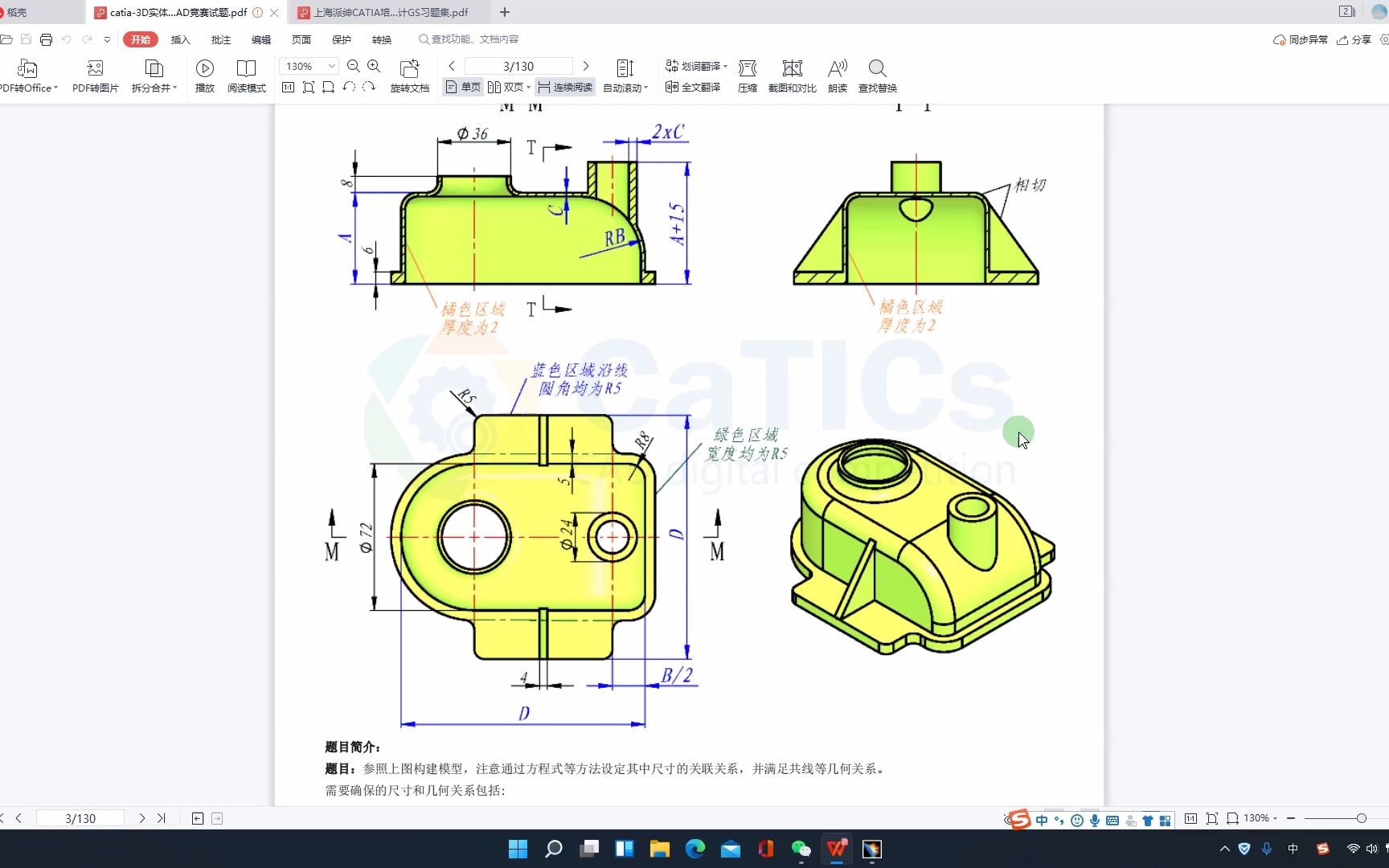The height and width of the screenshot is (868, 1389).
Task: Start 播放 playback mode
Action: [x=204, y=76]
